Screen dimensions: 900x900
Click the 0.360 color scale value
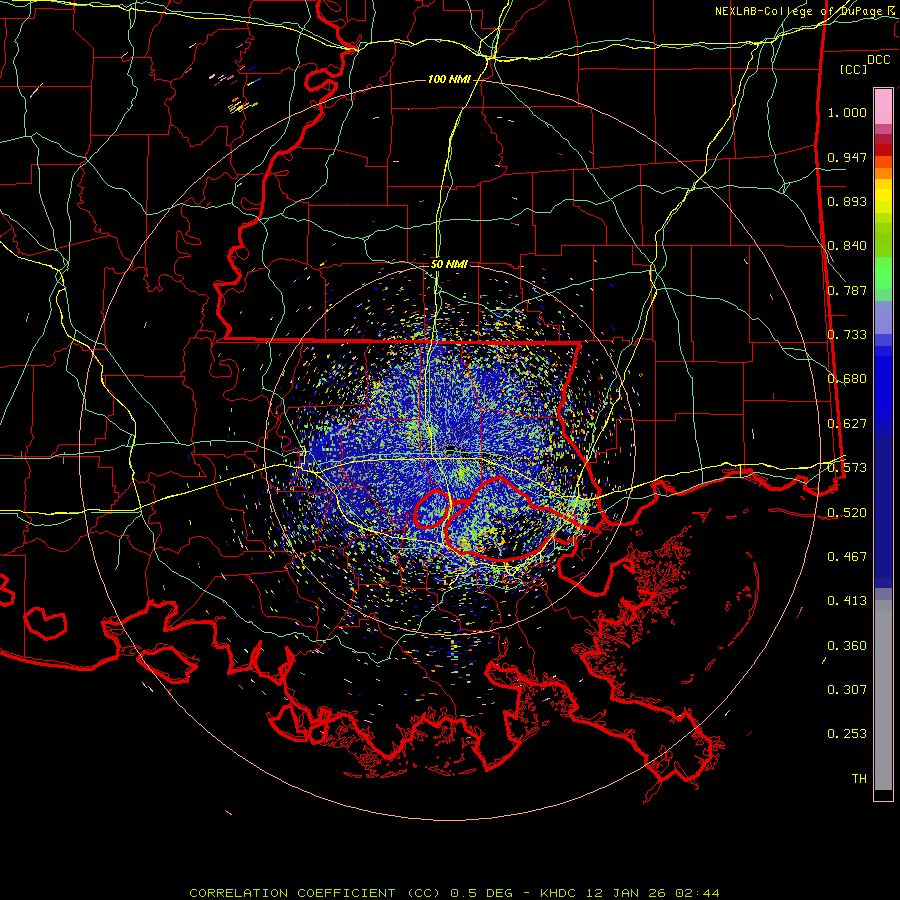coord(847,646)
